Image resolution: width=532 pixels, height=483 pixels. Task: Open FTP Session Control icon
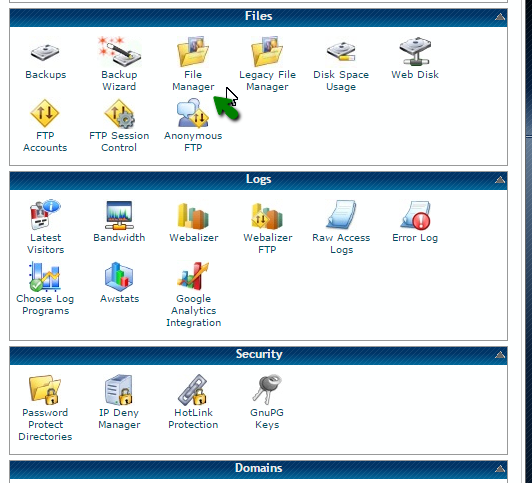(x=119, y=114)
